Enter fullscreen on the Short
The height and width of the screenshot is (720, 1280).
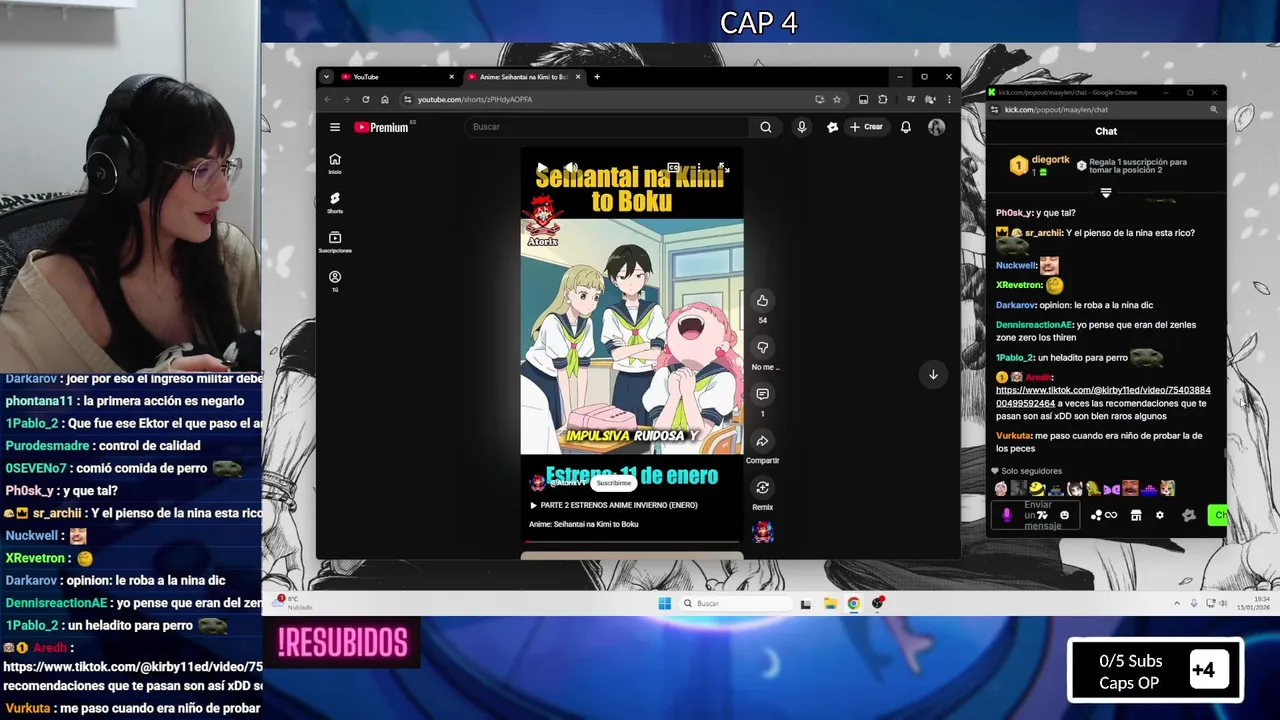click(724, 168)
